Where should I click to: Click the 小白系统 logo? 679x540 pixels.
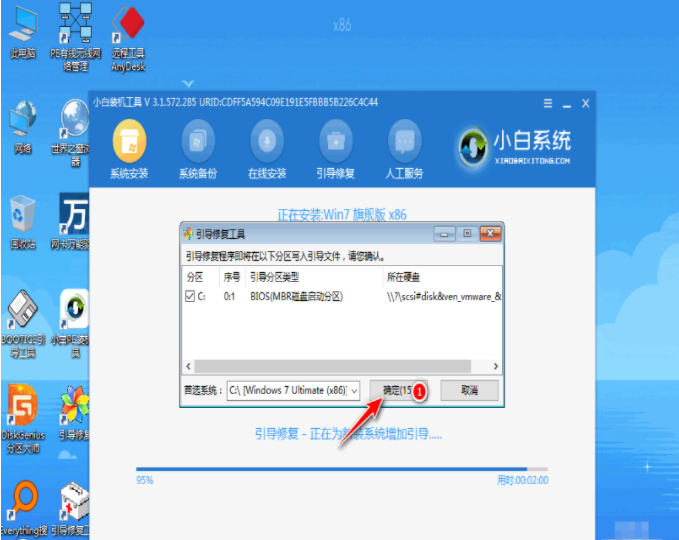coord(514,148)
